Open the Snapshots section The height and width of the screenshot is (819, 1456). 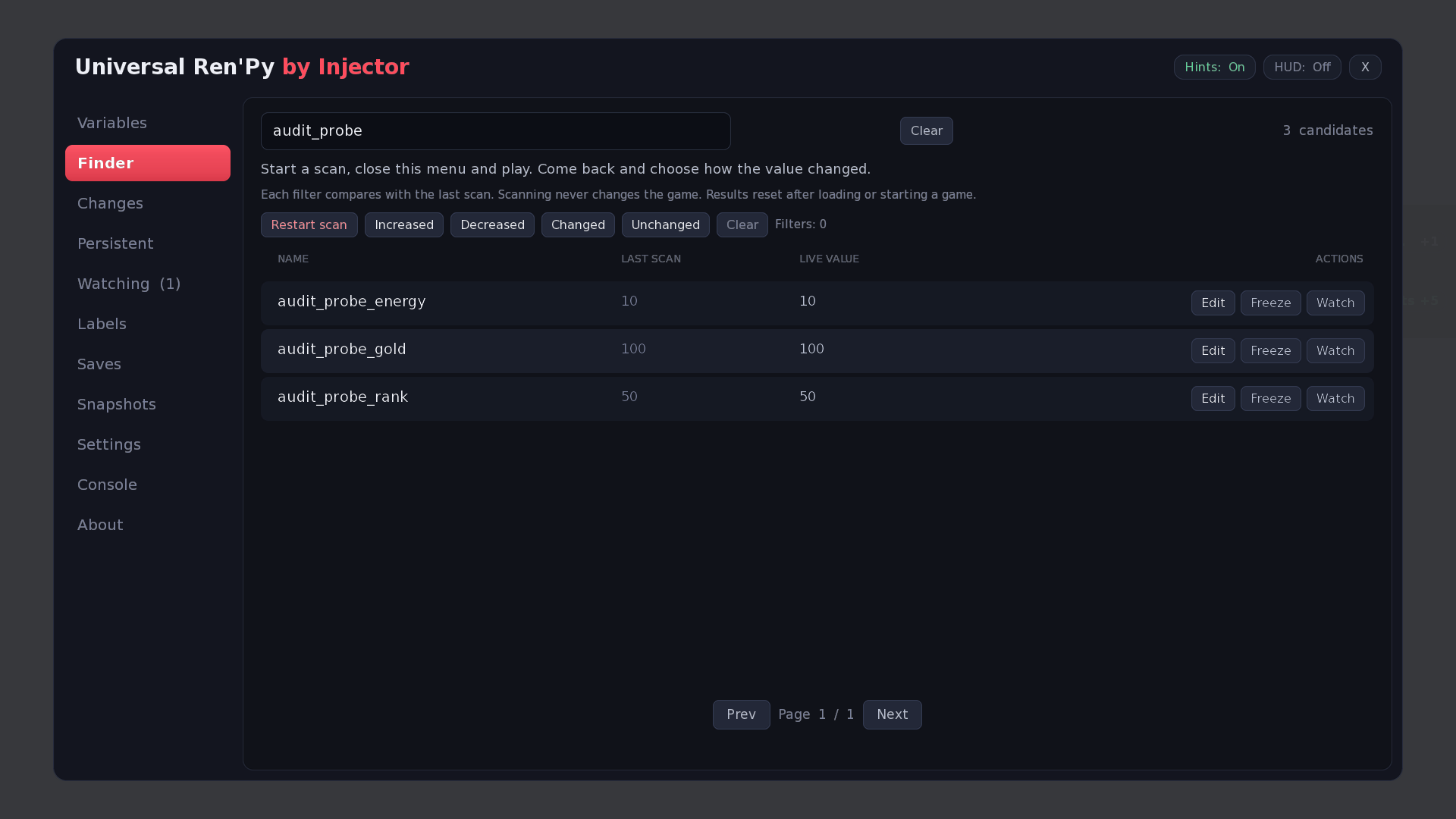148,404
